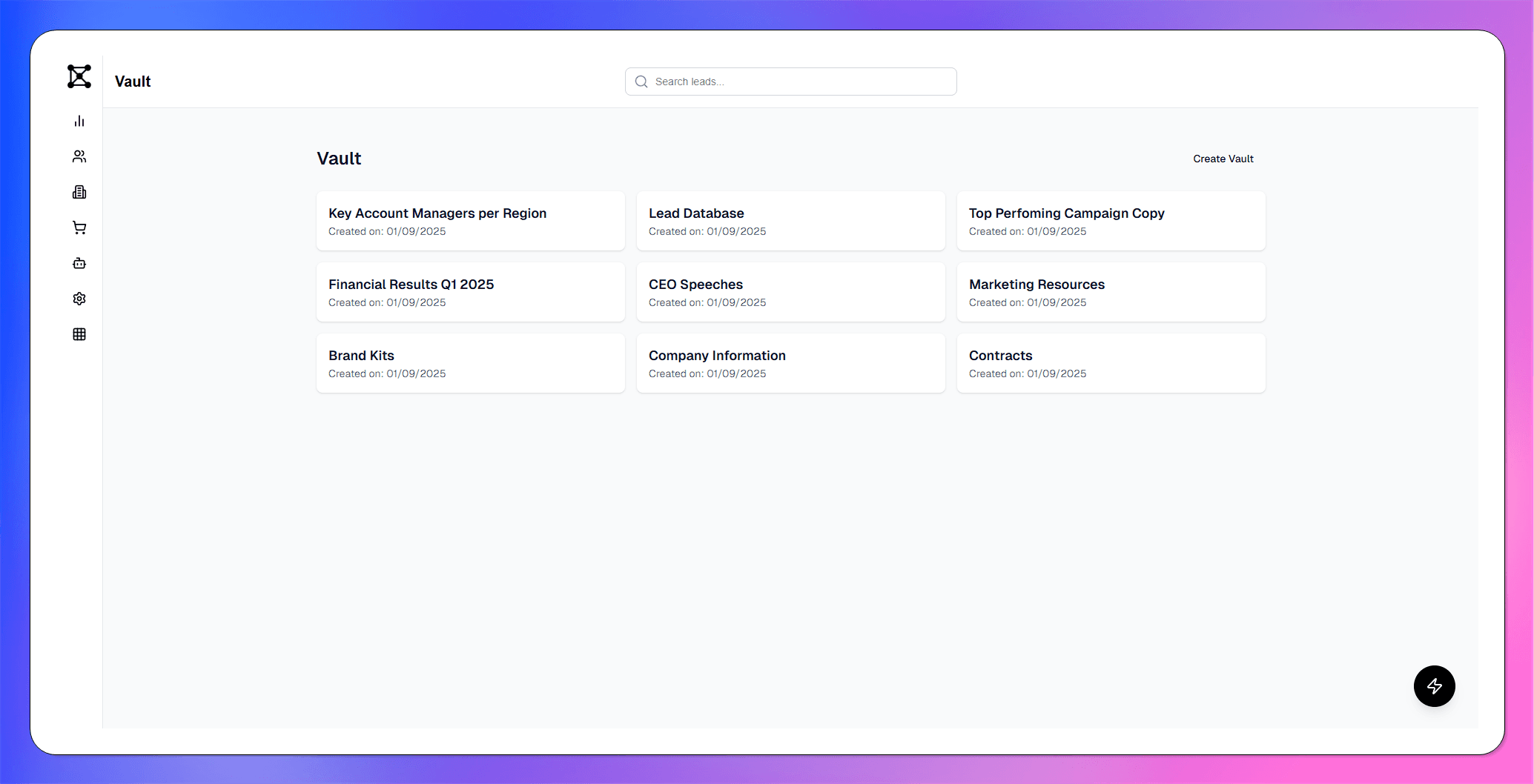This screenshot has height=784, width=1534.
Task: Open Top Perfoming Campaign Copy vault
Action: tap(1111, 221)
